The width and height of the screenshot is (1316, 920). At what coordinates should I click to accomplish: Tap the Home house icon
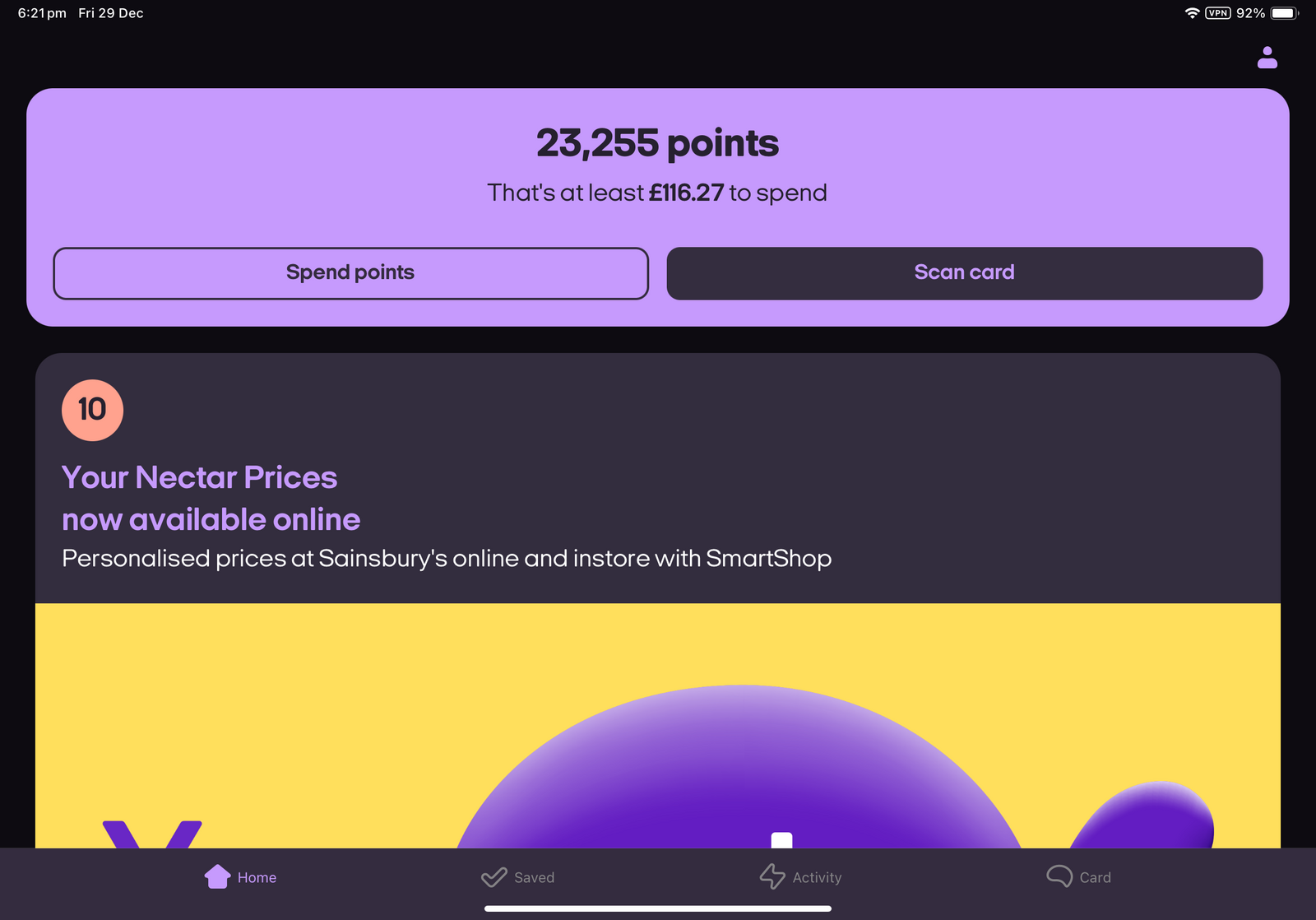217,876
